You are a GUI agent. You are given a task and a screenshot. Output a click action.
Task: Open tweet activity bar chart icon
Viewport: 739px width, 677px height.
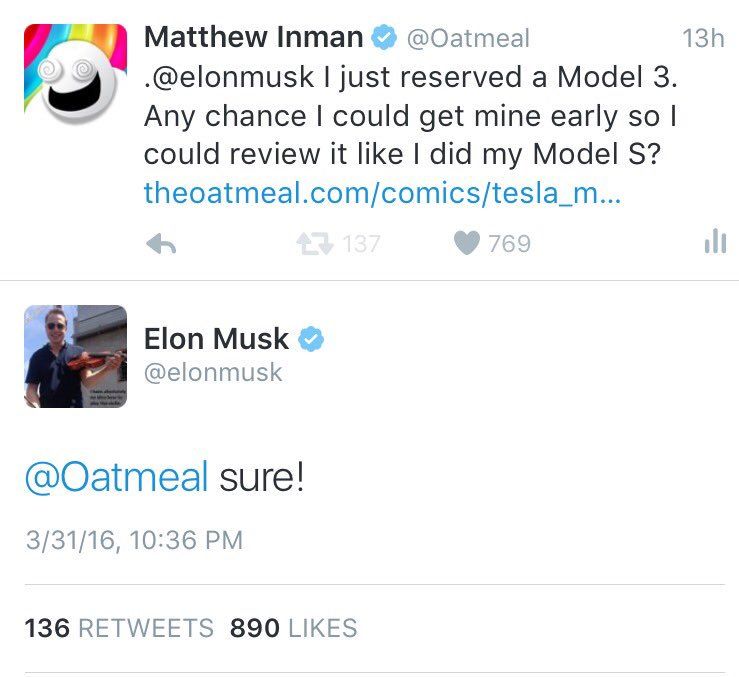point(714,242)
